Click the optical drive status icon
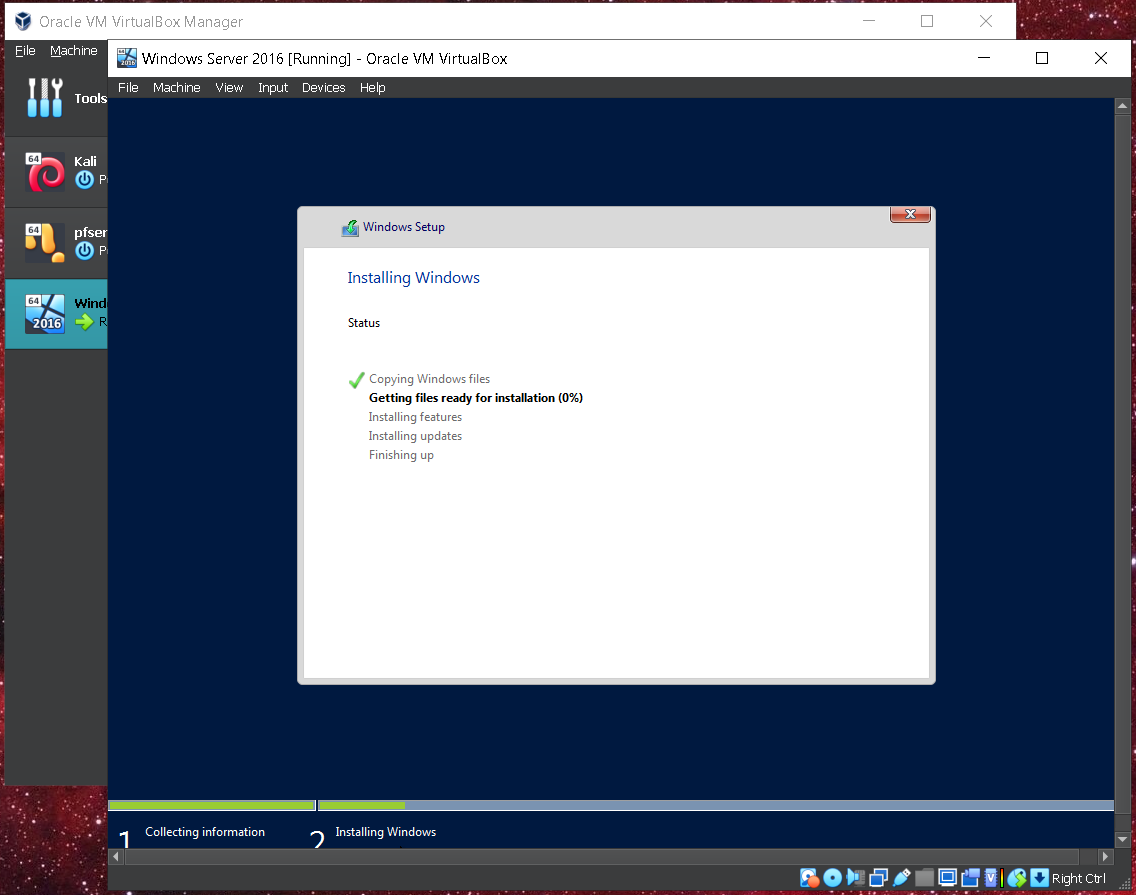The image size is (1136, 895). pyautogui.click(x=832, y=878)
